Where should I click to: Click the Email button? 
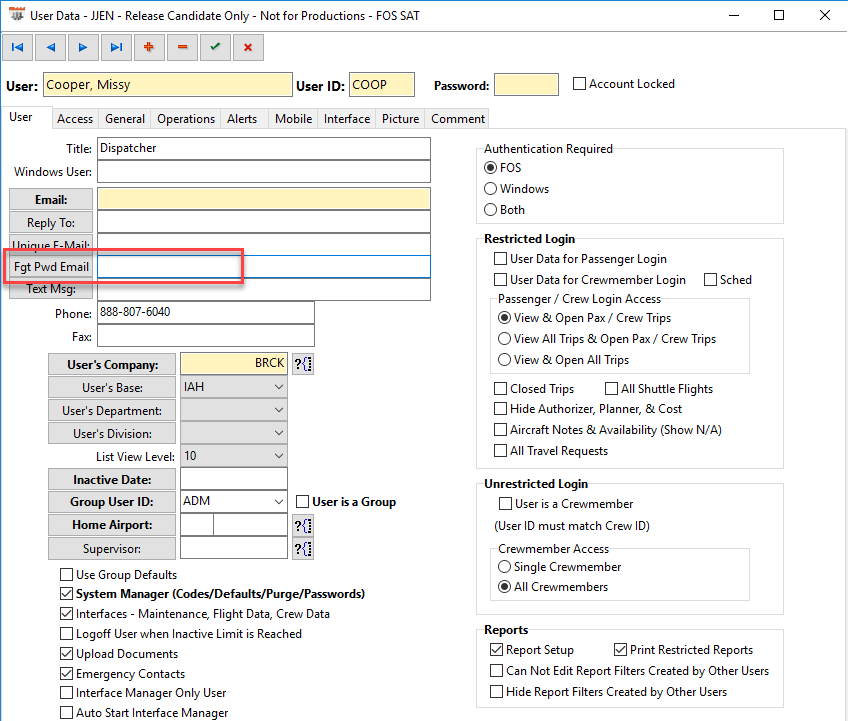pos(51,200)
